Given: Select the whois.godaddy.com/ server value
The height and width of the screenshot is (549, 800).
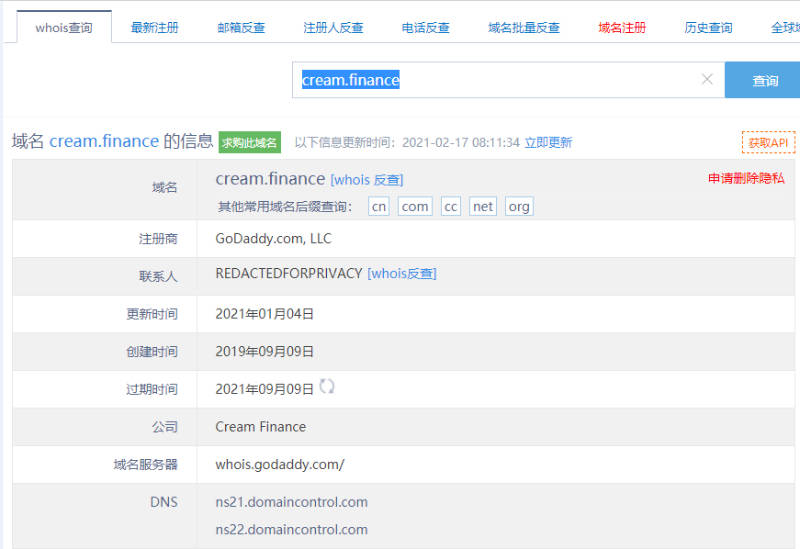Looking at the screenshot, I should tap(280, 464).
